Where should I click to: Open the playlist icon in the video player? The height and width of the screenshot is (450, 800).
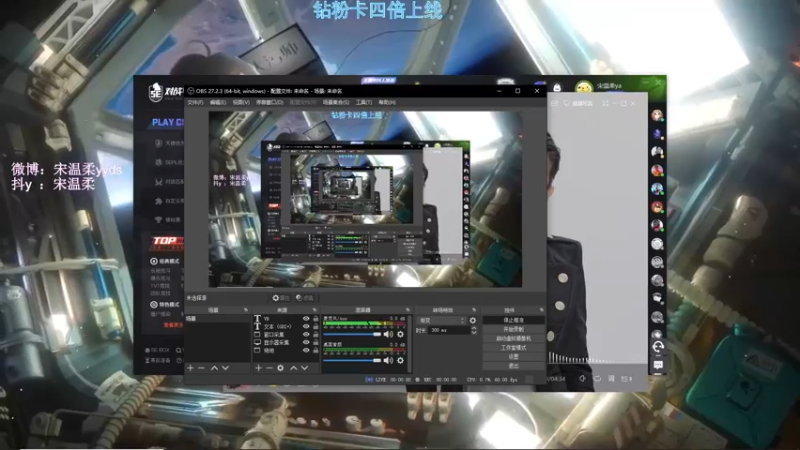tap(626, 379)
